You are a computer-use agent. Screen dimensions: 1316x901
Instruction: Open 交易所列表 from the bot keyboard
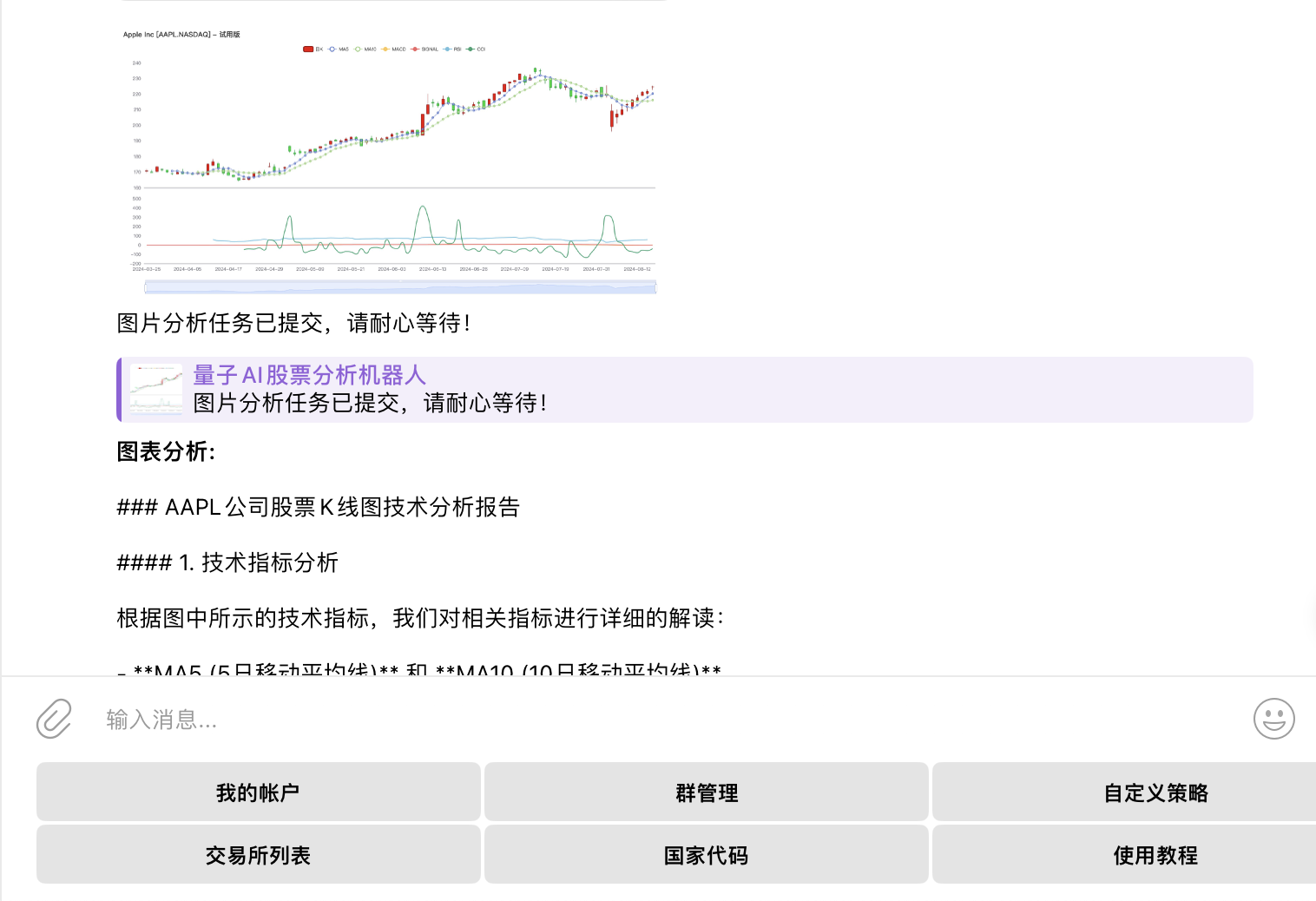(x=258, y=855)
